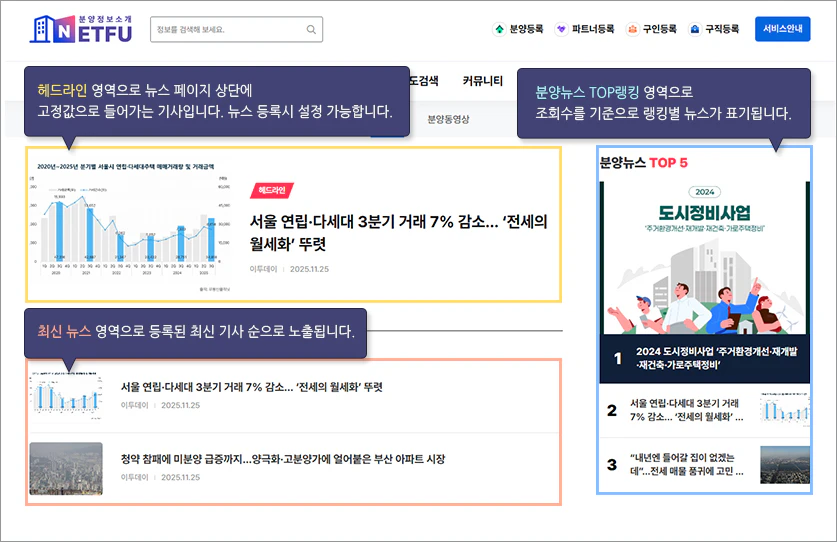Click the NETFU logo

[81, 29]
